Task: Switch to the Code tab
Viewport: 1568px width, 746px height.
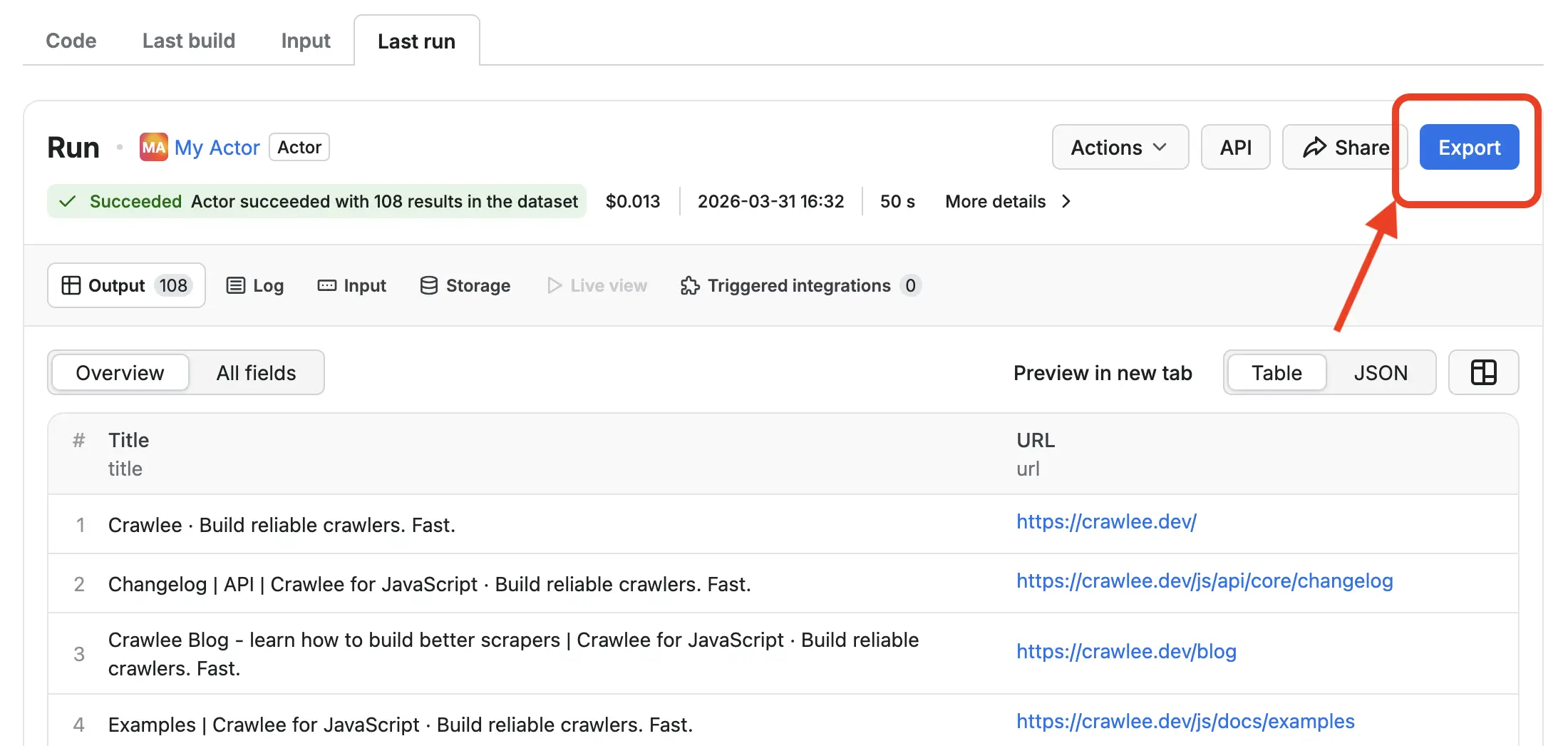Action: click(x=71, y=41)
